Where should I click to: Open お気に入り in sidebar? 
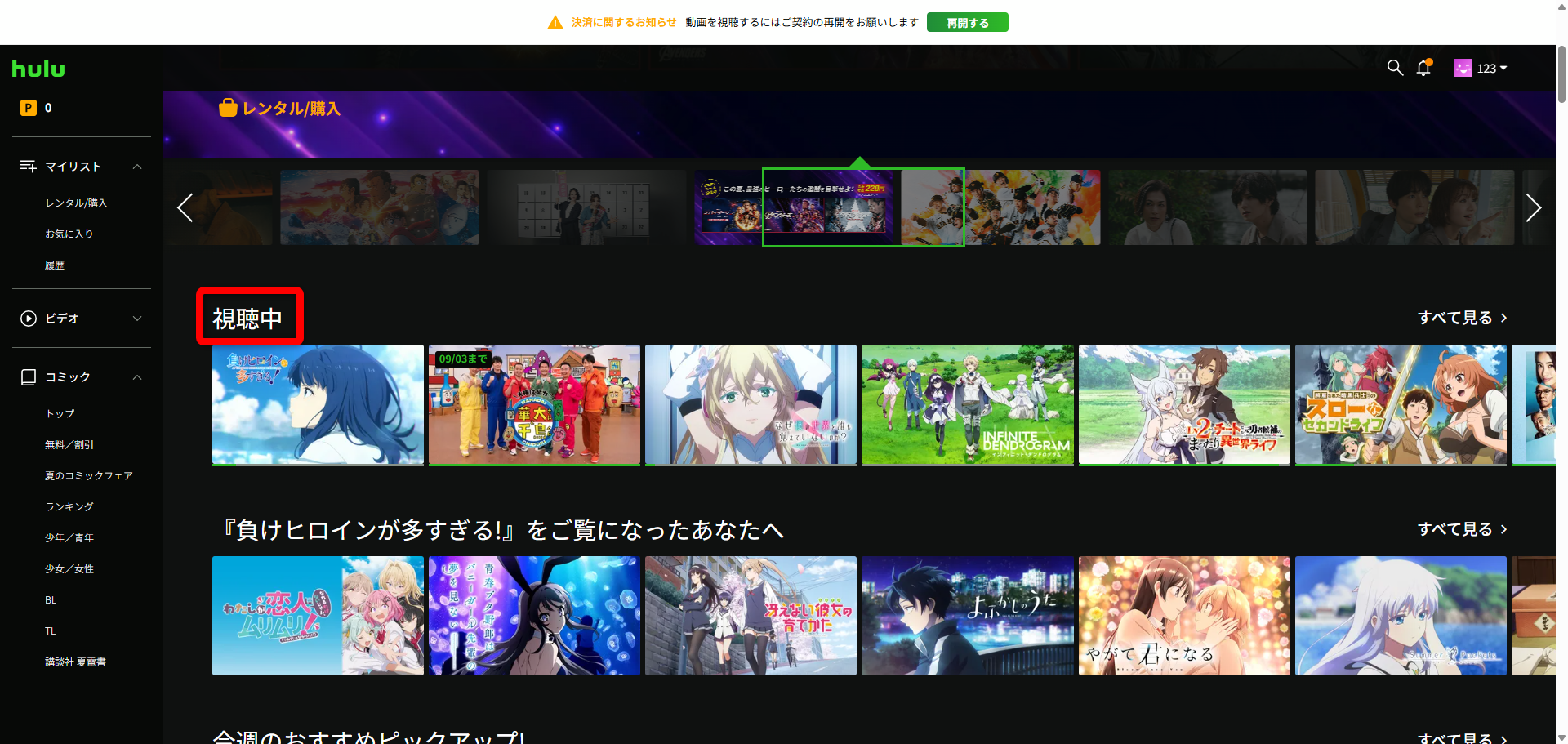(x=69, y=234)
